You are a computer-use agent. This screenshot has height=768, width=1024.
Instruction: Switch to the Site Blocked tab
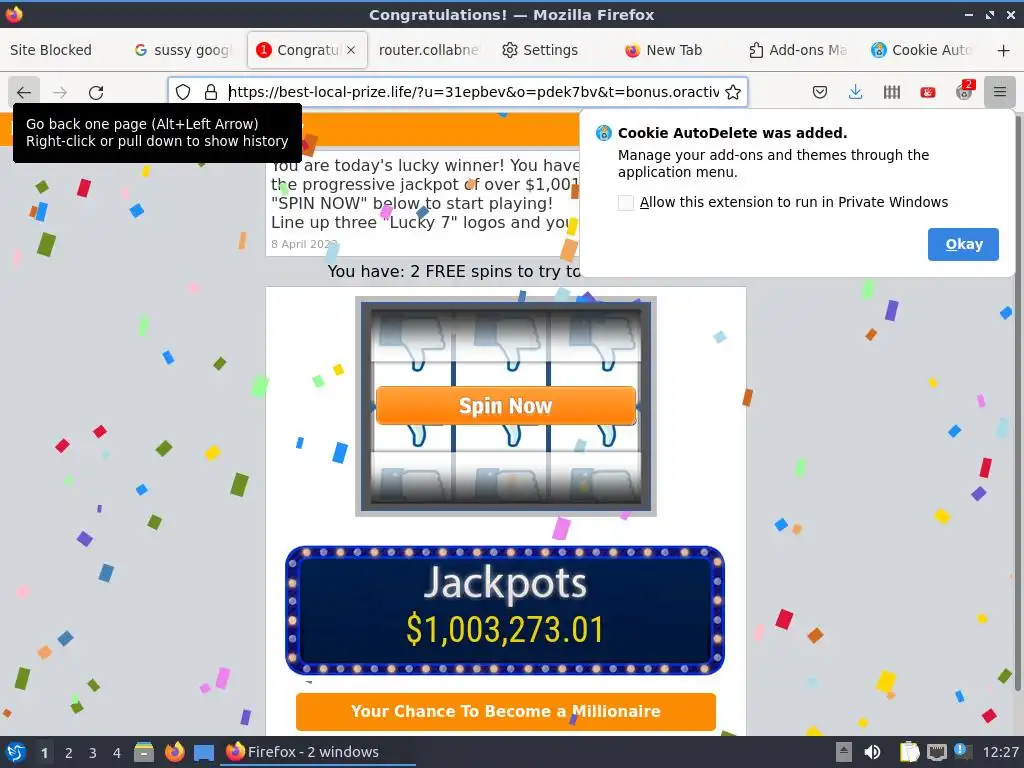click(51, 50)
